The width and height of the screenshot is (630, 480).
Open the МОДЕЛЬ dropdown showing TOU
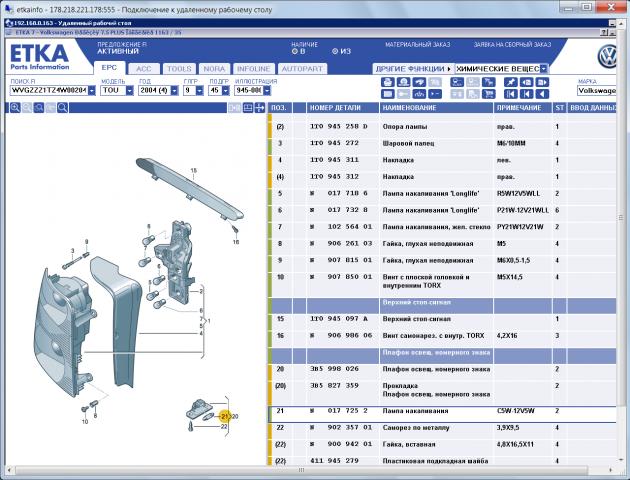[x=129, y=90]
